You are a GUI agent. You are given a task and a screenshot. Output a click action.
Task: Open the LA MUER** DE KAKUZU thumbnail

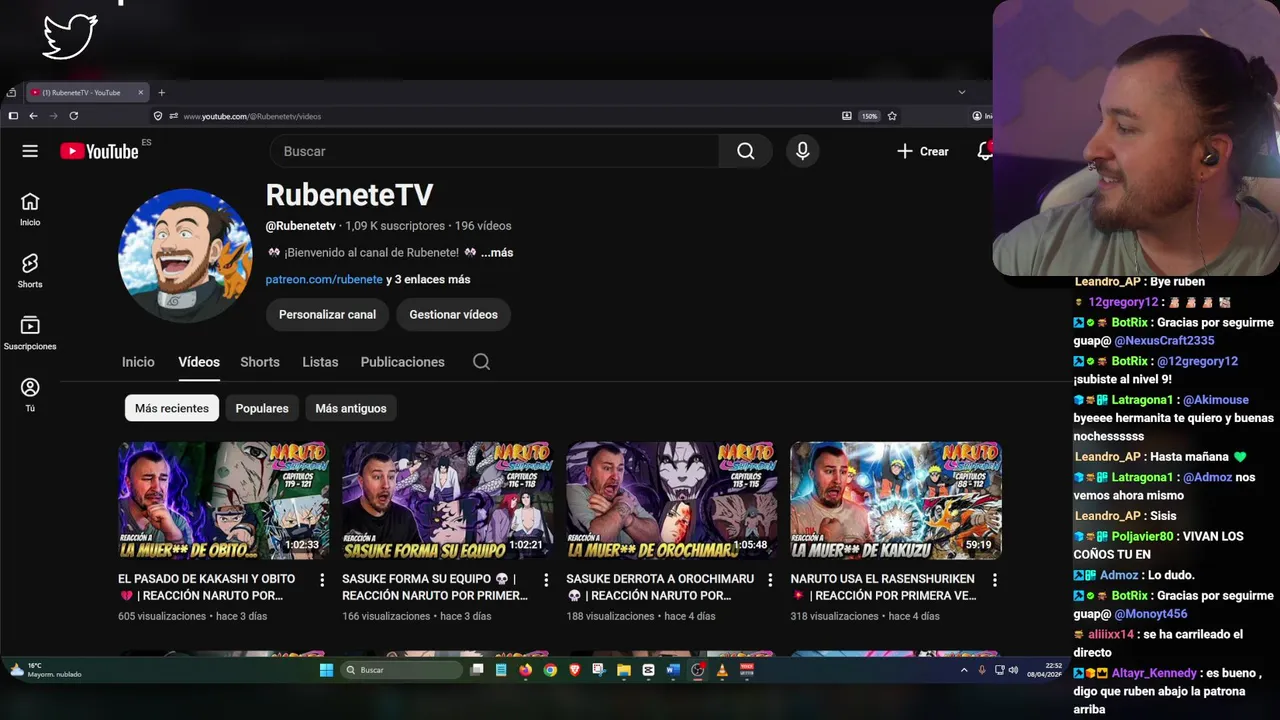pyautogui.click(x=895, y=500)
